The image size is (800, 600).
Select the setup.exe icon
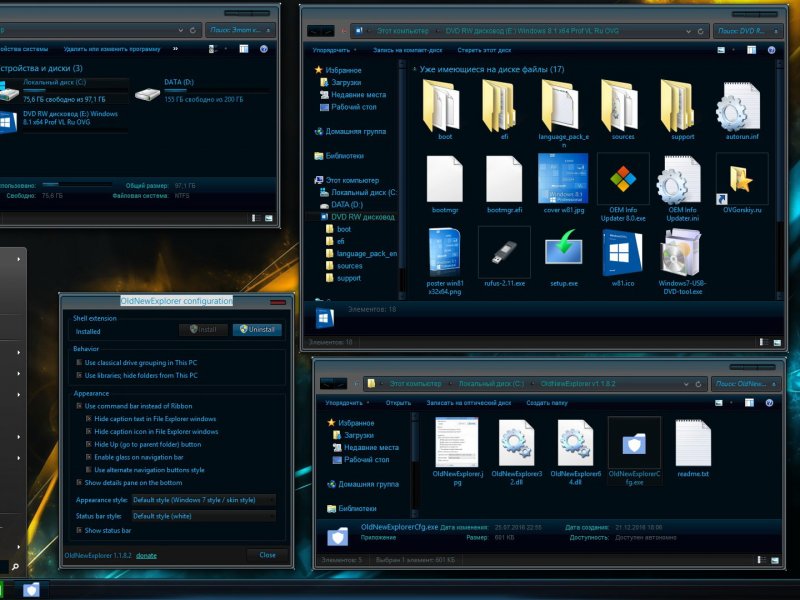563,248
